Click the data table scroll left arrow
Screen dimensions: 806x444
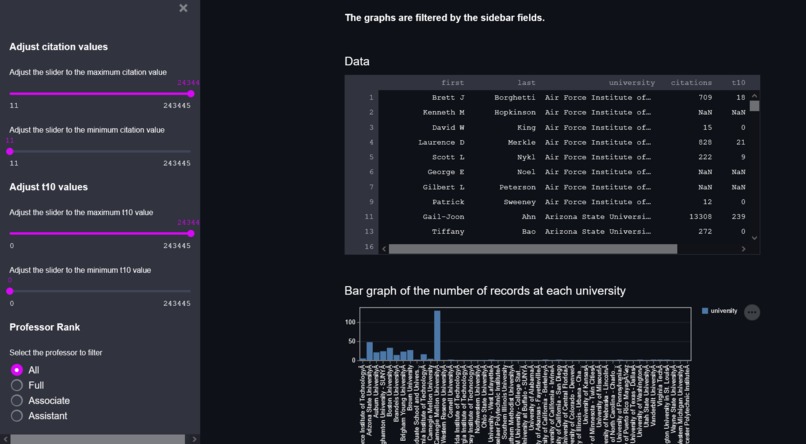384,249
